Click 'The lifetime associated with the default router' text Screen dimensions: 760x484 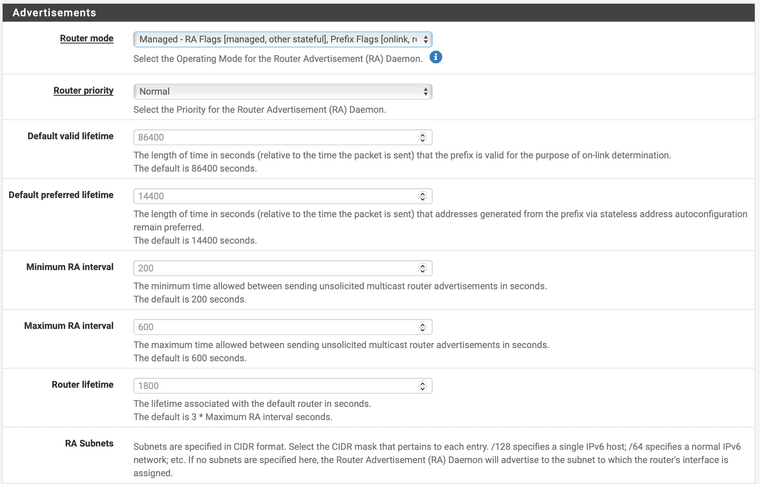(252, 404)
